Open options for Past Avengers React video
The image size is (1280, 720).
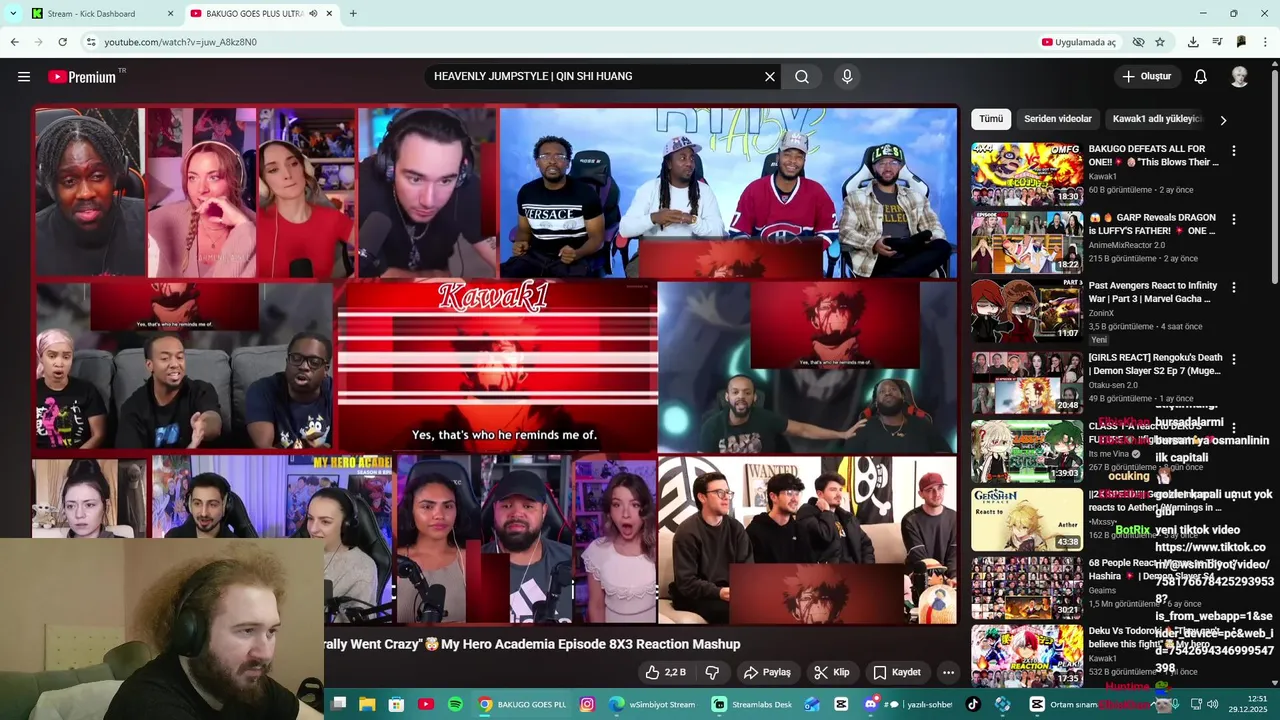[1233, 287]
